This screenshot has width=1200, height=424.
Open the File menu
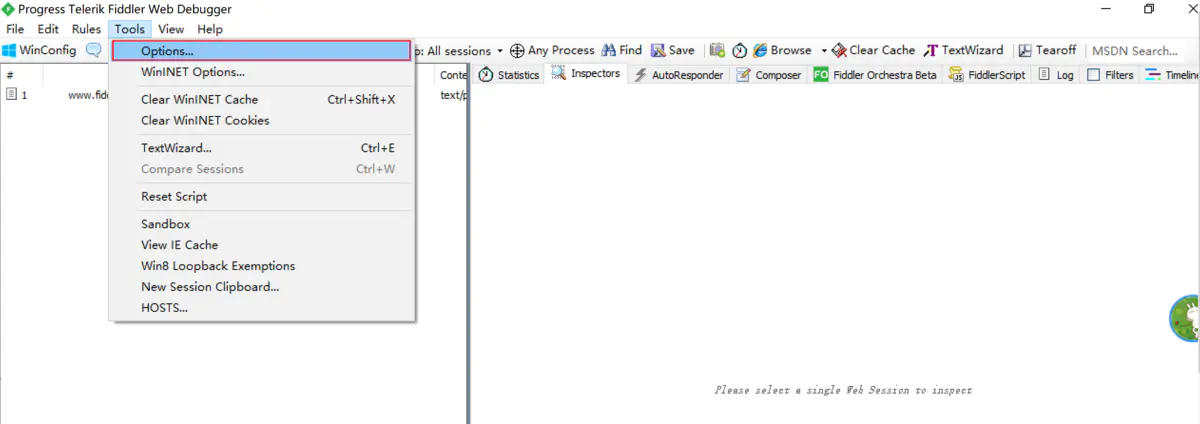(x=15, y=29)
